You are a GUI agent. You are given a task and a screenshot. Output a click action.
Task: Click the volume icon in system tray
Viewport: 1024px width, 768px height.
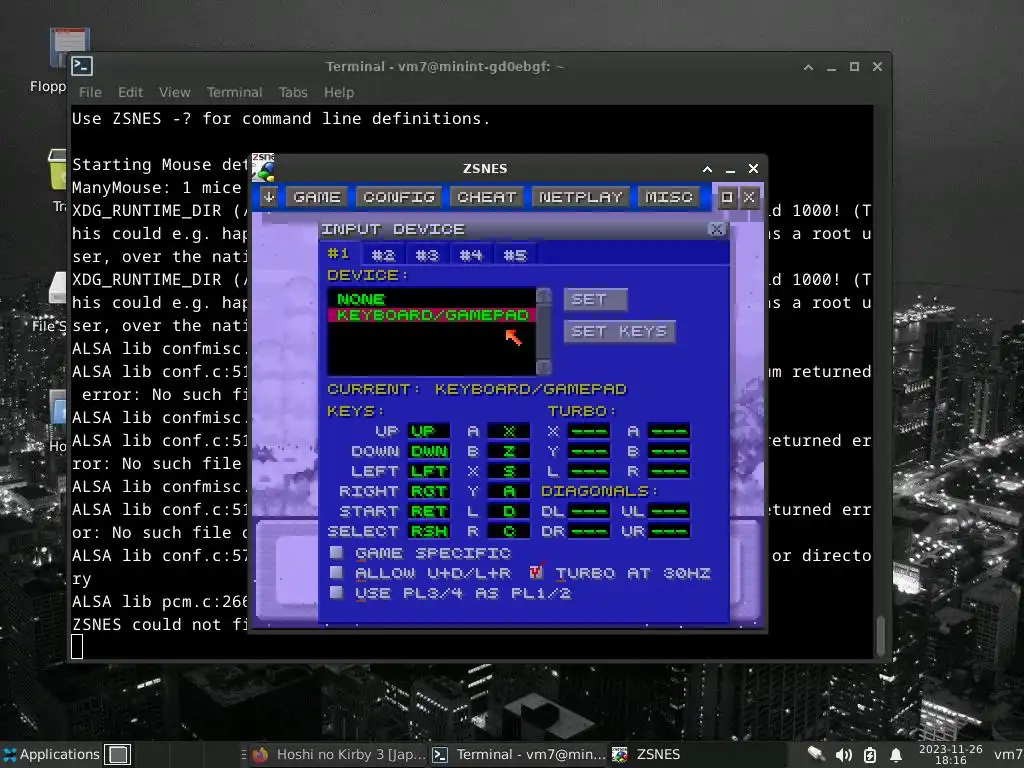pyautogui.click(x=844, y=755)
